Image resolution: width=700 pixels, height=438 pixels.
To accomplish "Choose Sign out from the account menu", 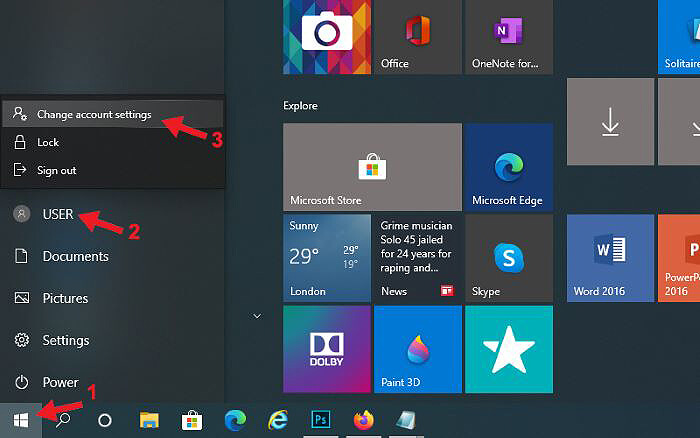I will pyautogui.click(x=112, y=170).
